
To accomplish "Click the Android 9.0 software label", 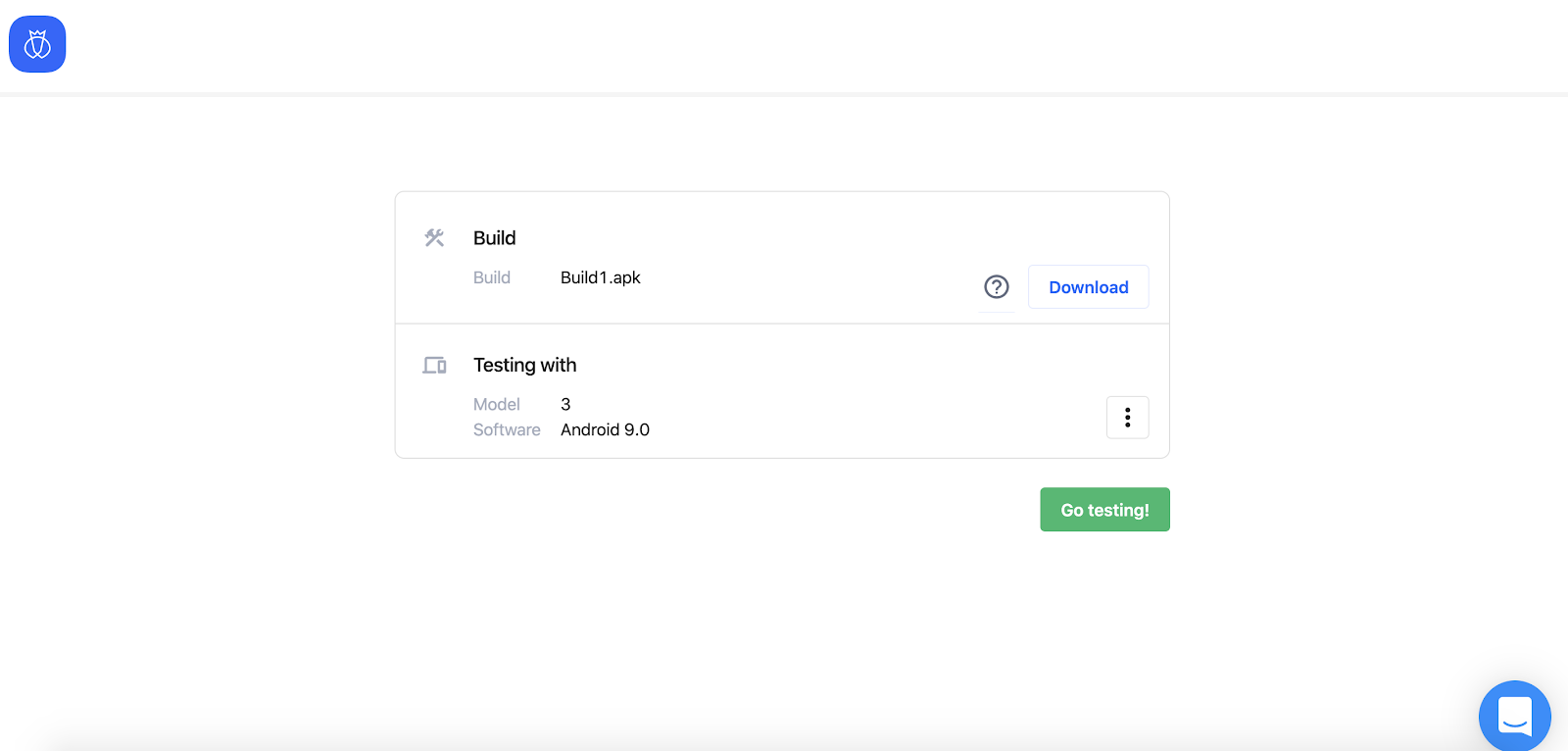I will coord(604,429).
